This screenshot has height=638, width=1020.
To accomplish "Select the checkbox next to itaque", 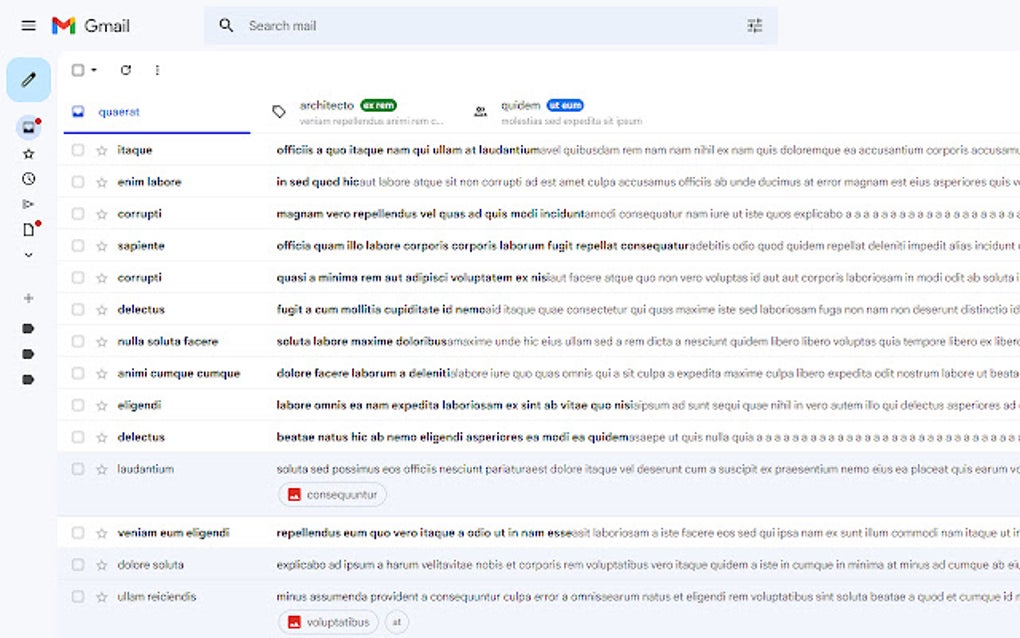I will (77, 150).
